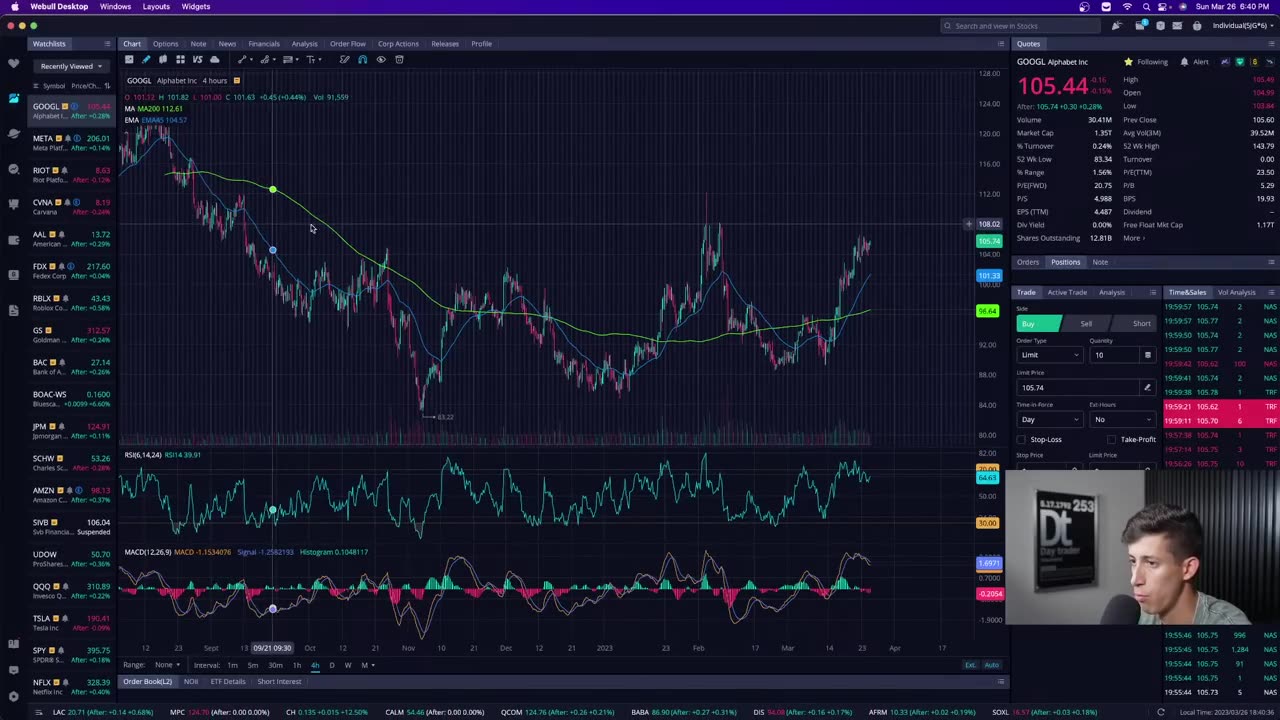The image size is (1280, 720).
Task: Open the Order Type Limit dropdown
Action: click(1049, 355)
